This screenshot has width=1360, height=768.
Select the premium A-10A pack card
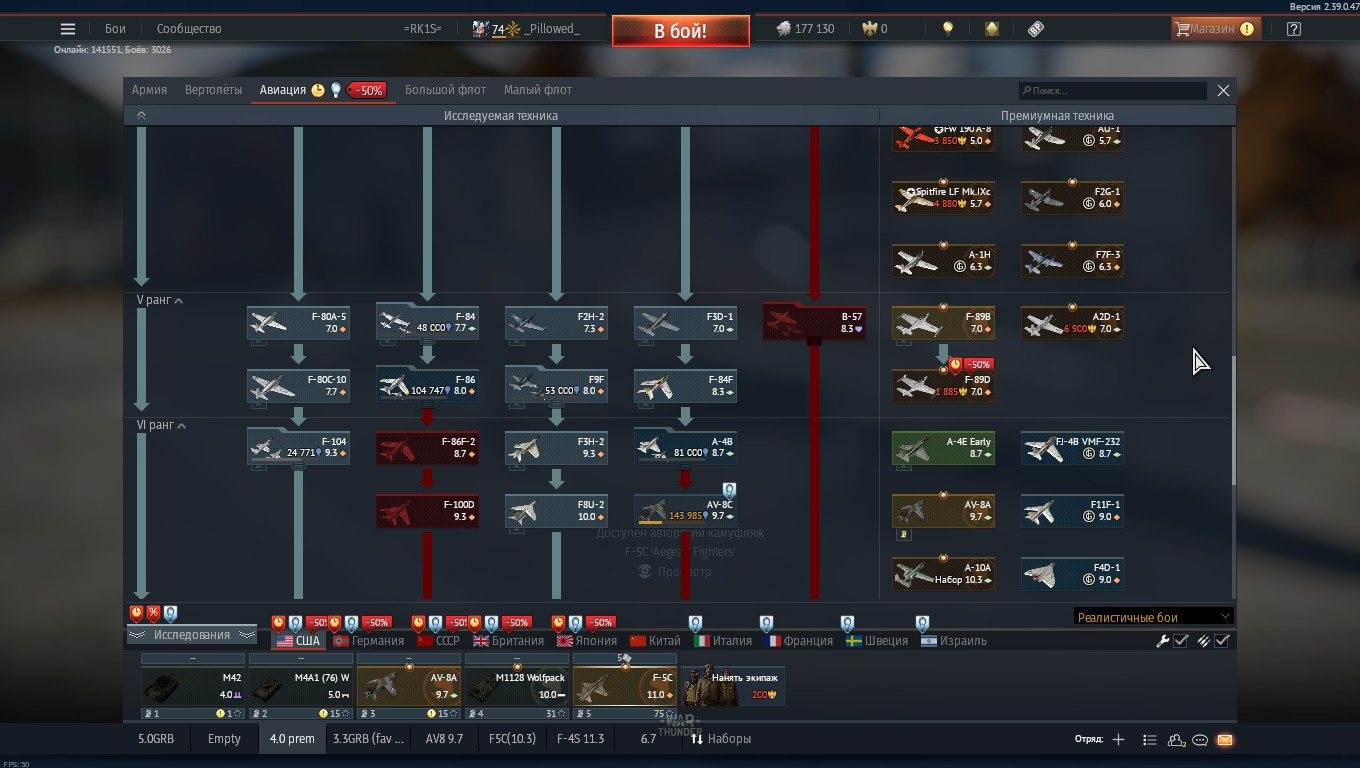pyautogui.click(x=943, y=574)
